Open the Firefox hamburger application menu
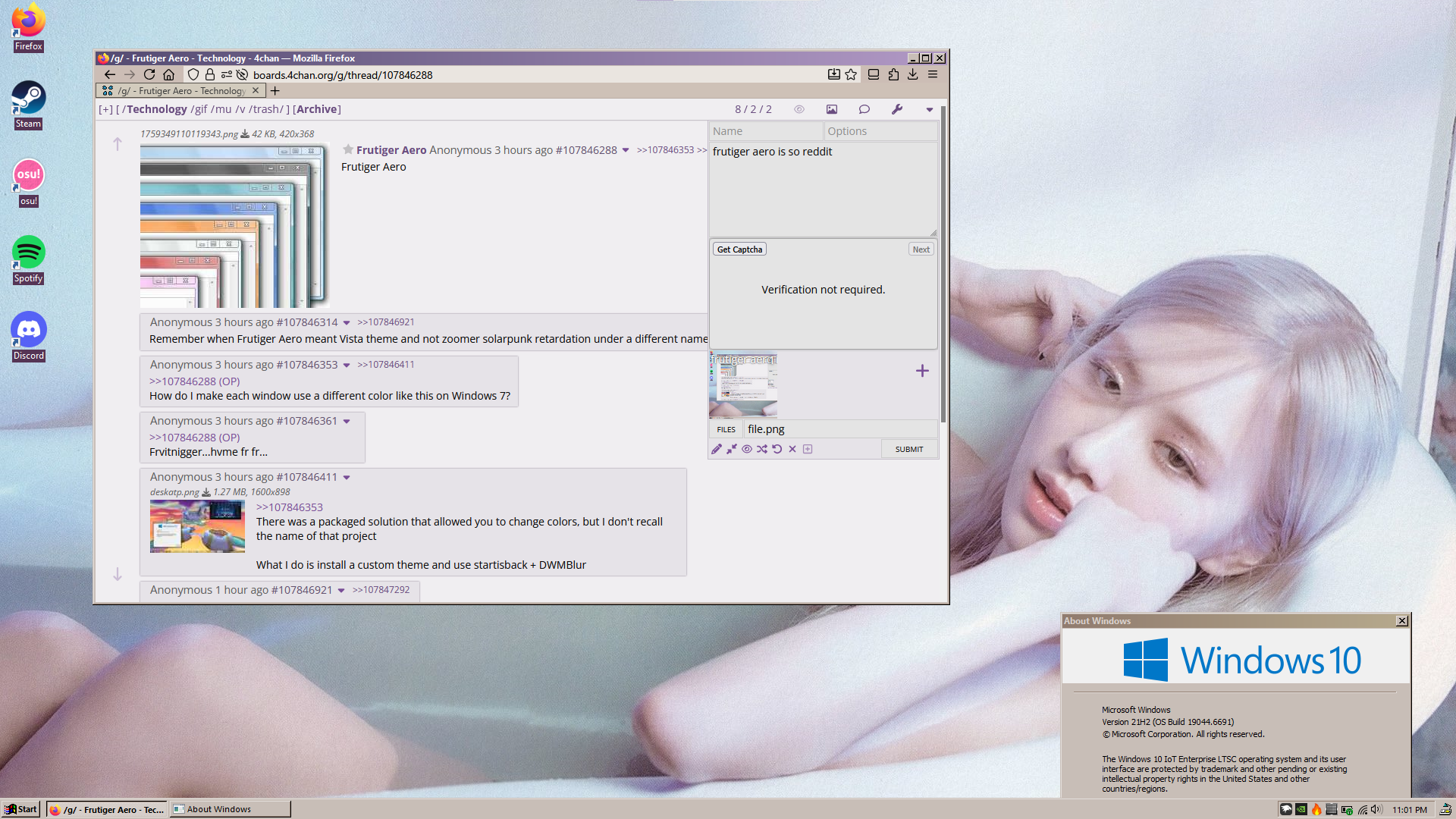The height and width of the screenshot is (819, 1456). (x=933, y=74)
